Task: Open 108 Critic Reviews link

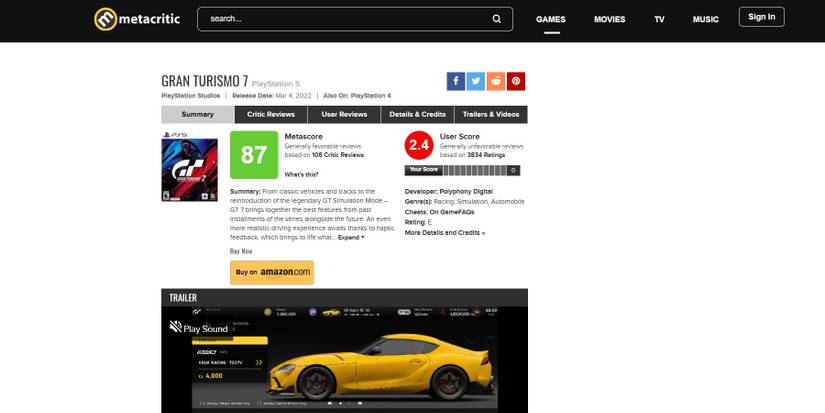Action: pos(338,155)
